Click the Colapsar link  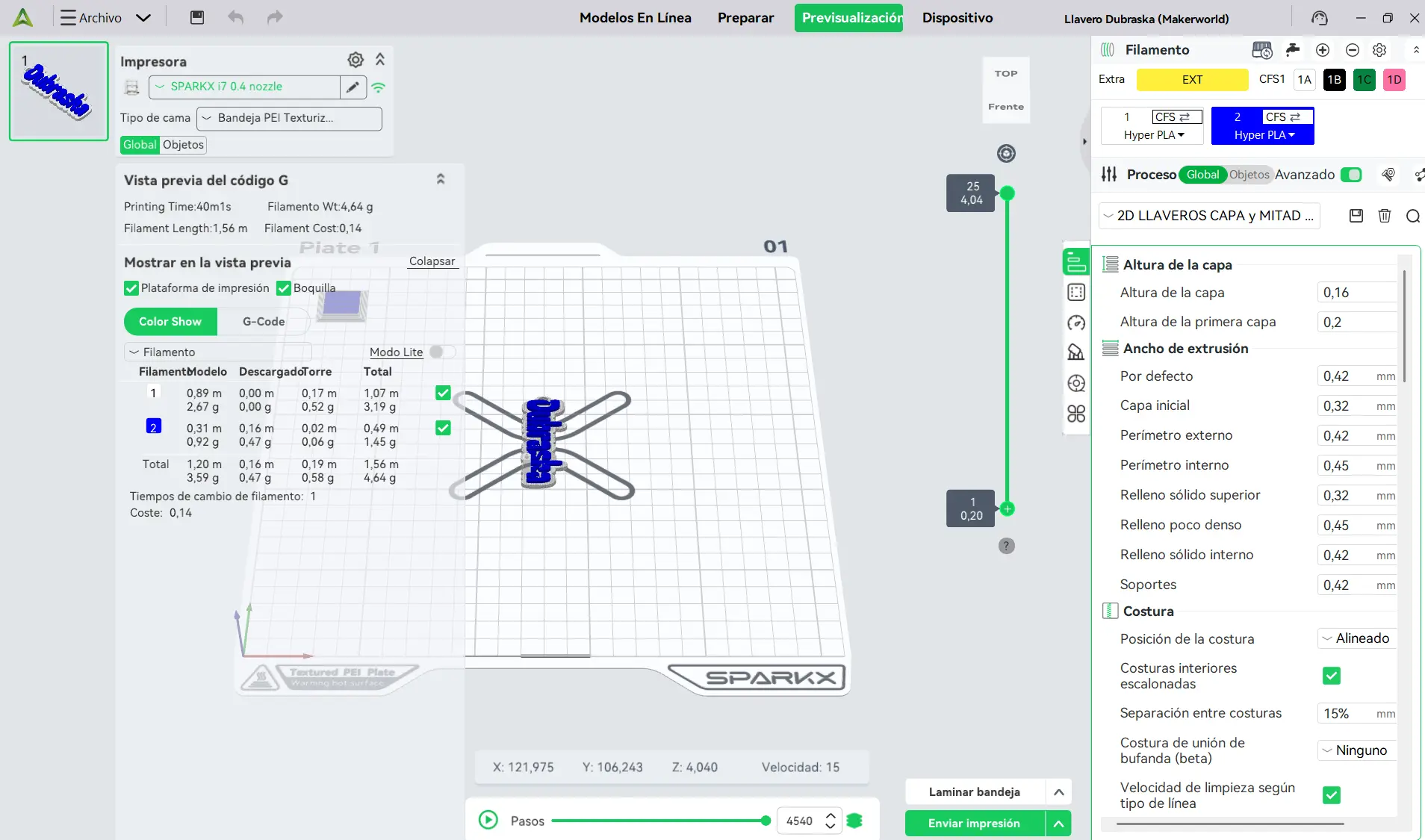[432, 261]
